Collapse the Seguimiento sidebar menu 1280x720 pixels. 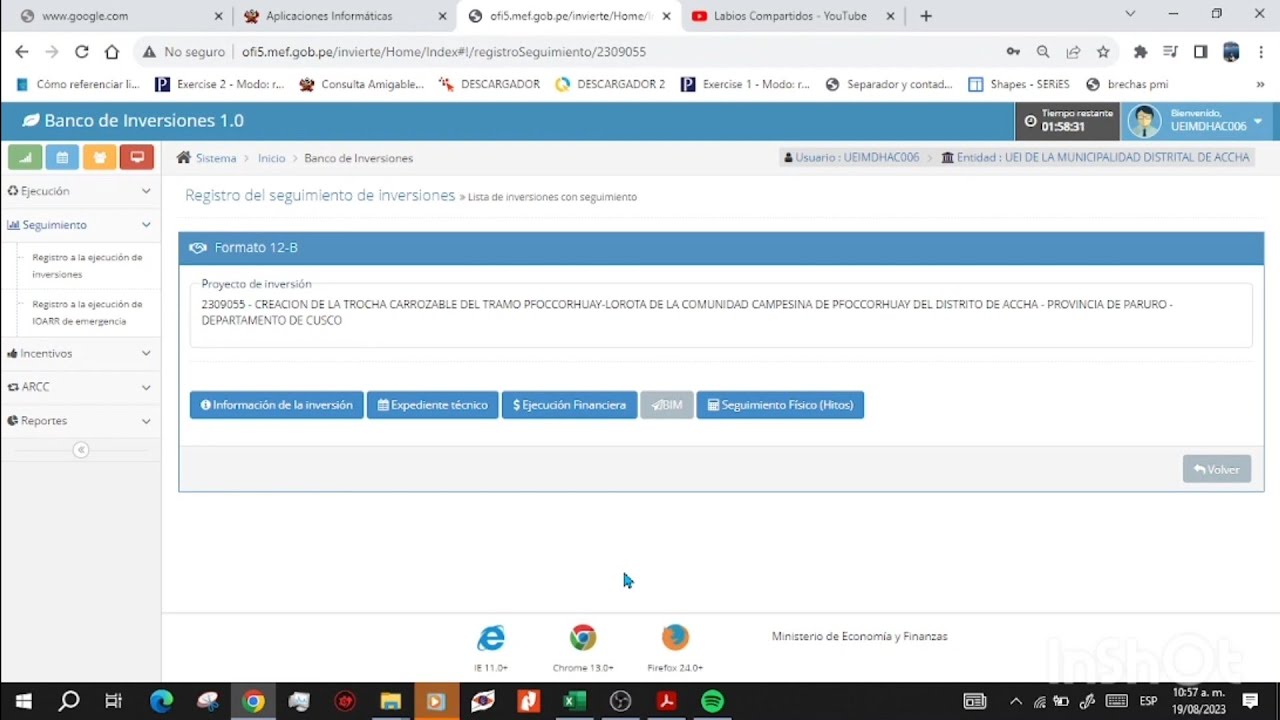[x=80, y=225]
